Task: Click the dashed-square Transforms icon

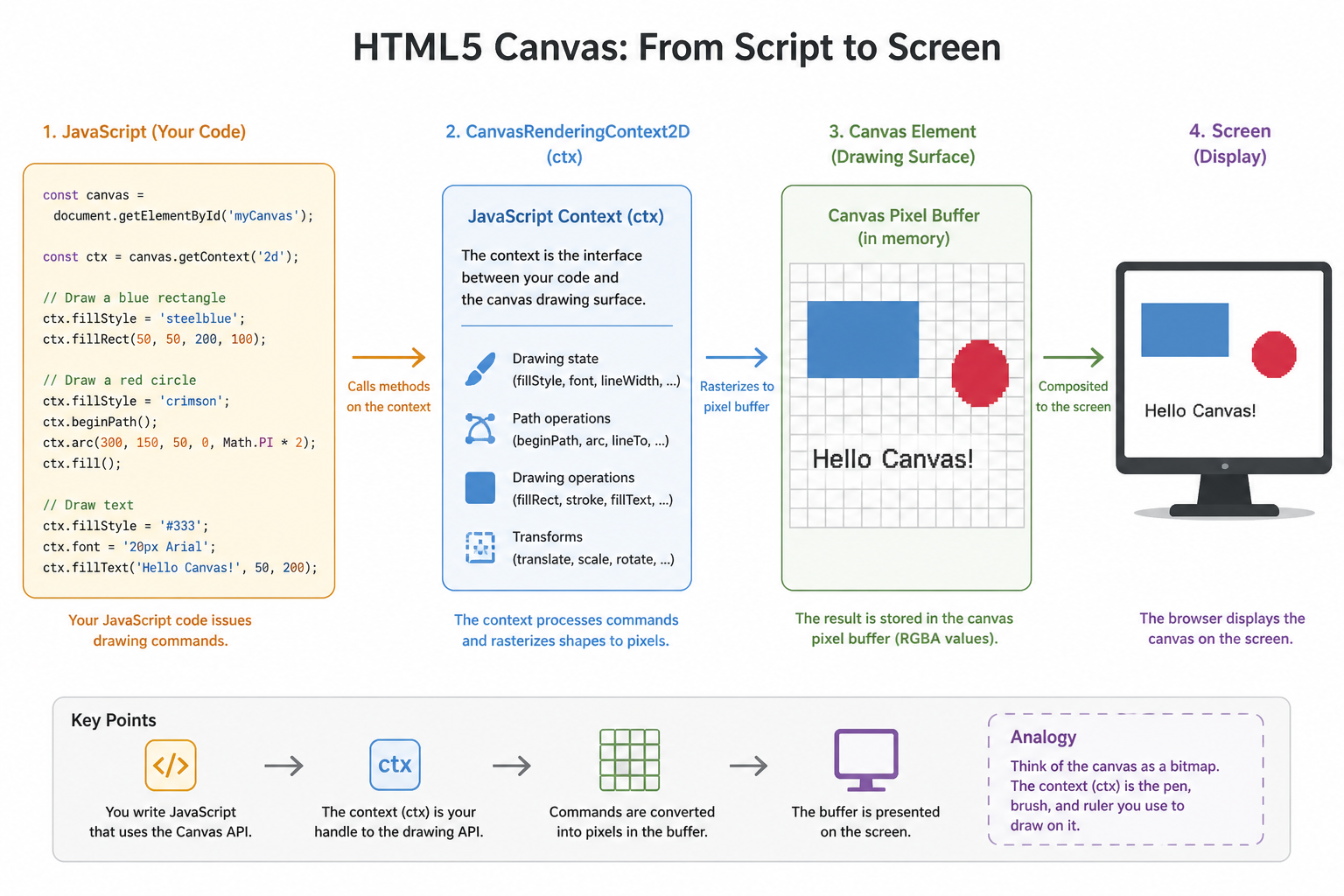Action: click(x=480, y=548)
